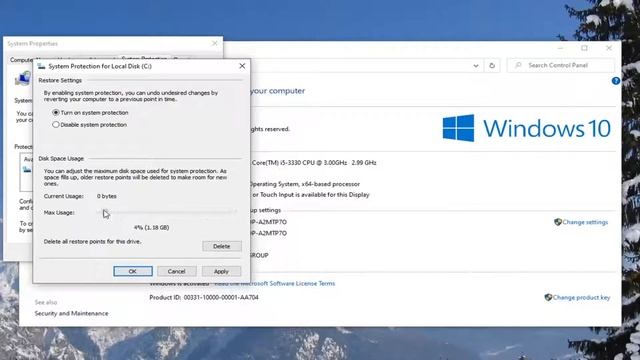Close the System Properties window
The image size is (640, 360).
point(215,43)
